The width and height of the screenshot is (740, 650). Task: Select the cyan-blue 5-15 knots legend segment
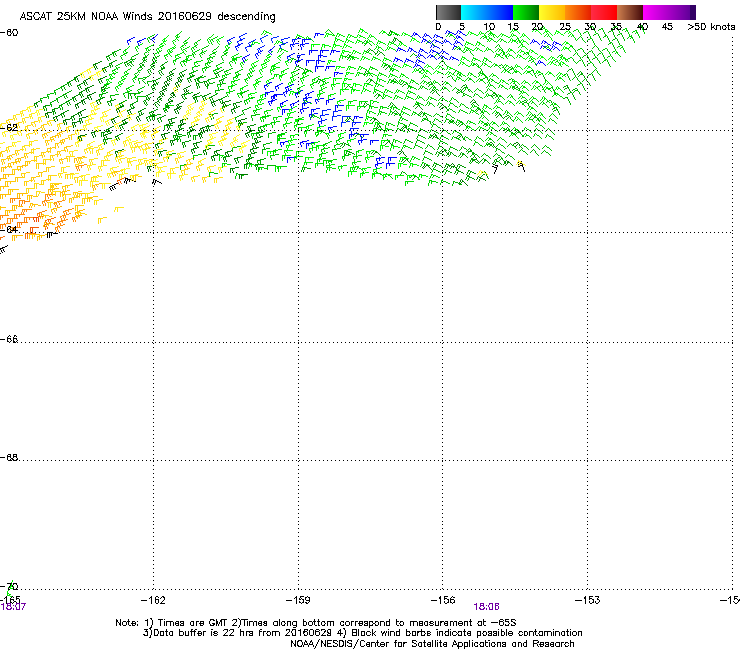click(487, 12)
